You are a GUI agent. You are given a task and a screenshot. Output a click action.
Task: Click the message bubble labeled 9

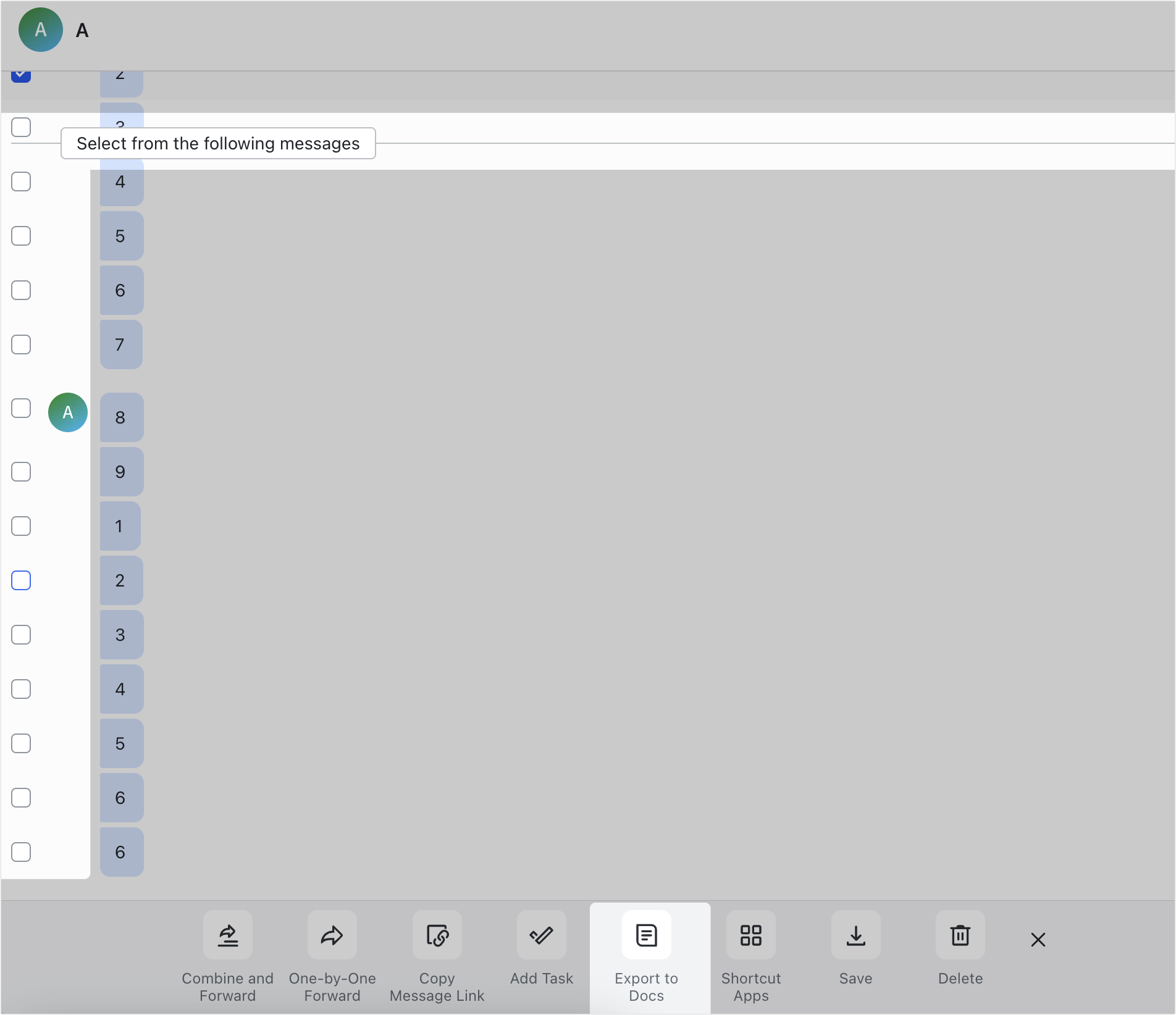[121, 472]
